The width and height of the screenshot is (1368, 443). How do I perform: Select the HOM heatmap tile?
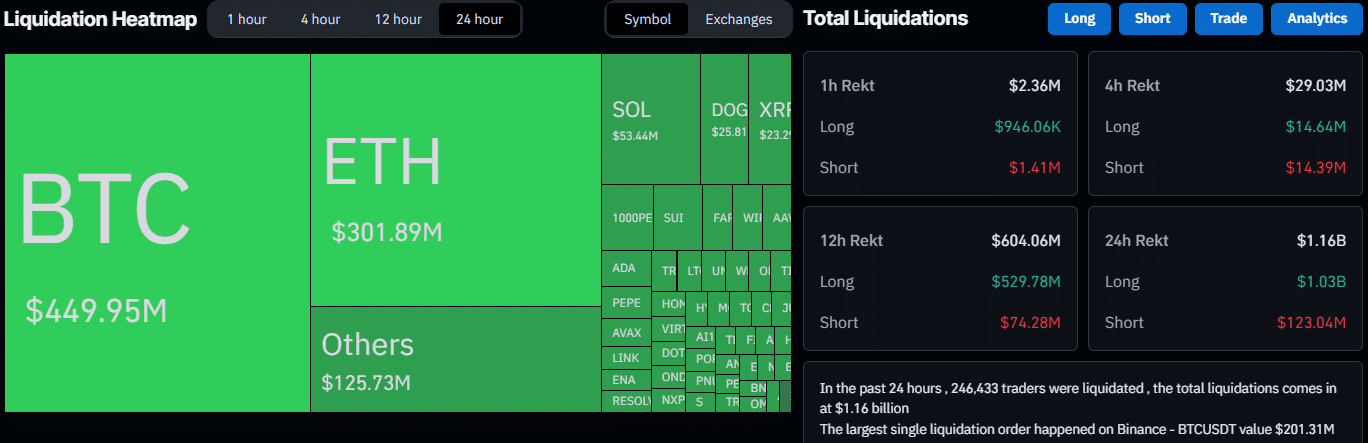669,304
